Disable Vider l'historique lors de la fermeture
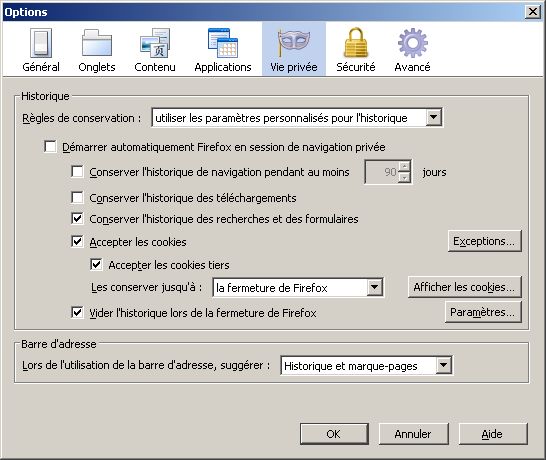Image resolution: width=546 pixels, height=460 pixels. [77, 312]
